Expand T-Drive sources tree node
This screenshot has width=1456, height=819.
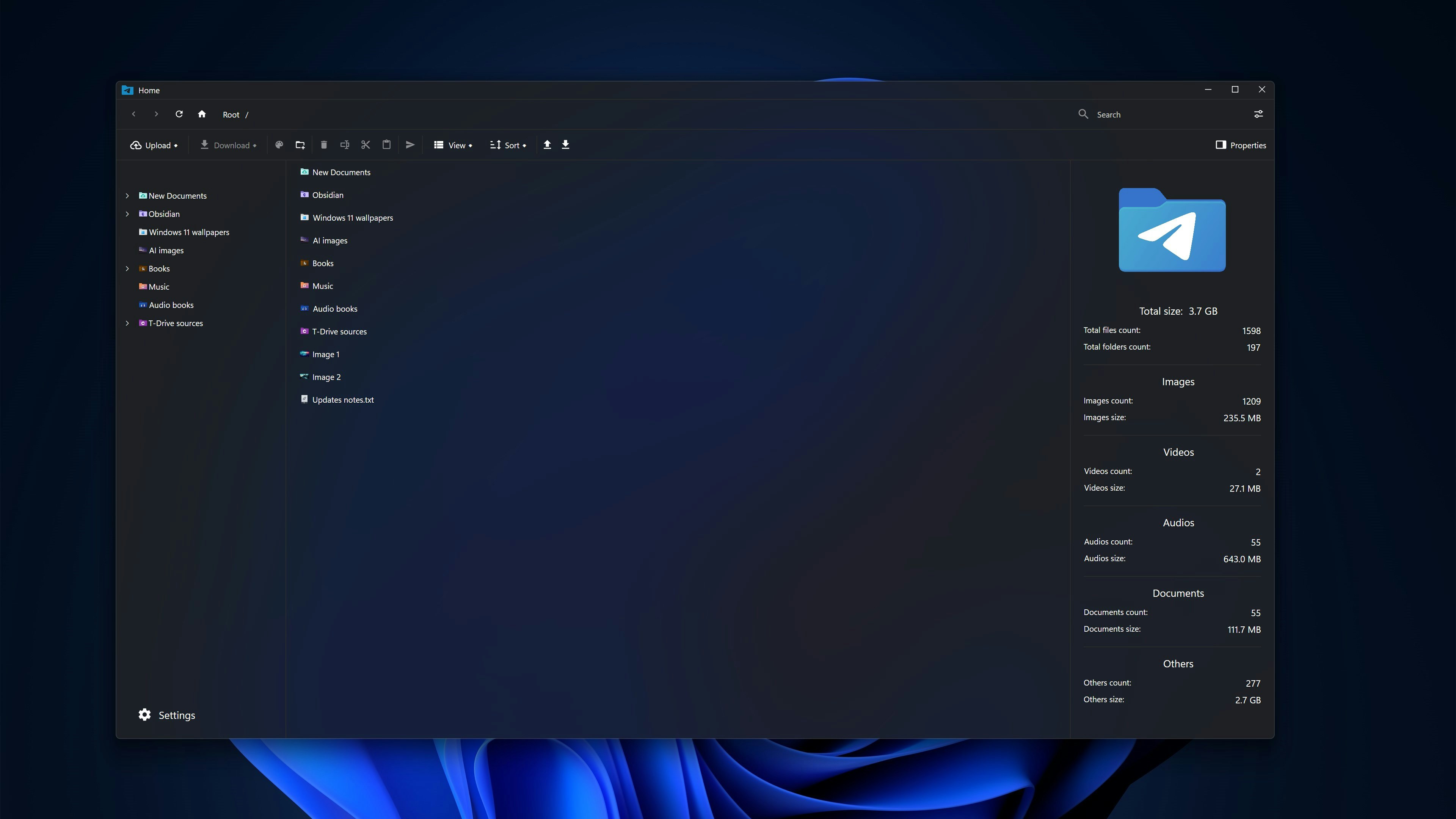[x=127, y=323]
